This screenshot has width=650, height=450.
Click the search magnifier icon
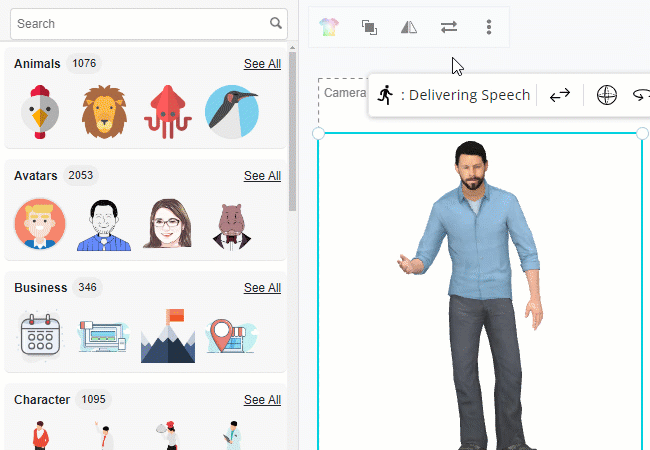[276, 23]
